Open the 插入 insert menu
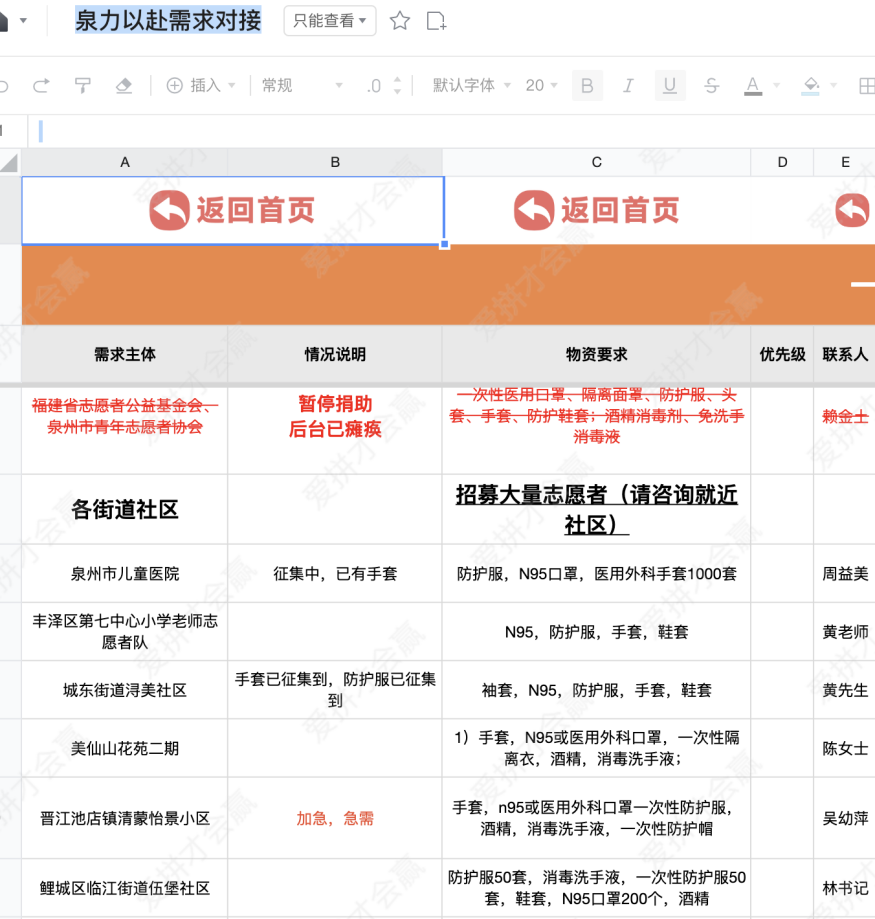This screenshot has width=875, height=919. tap(201, 86)
